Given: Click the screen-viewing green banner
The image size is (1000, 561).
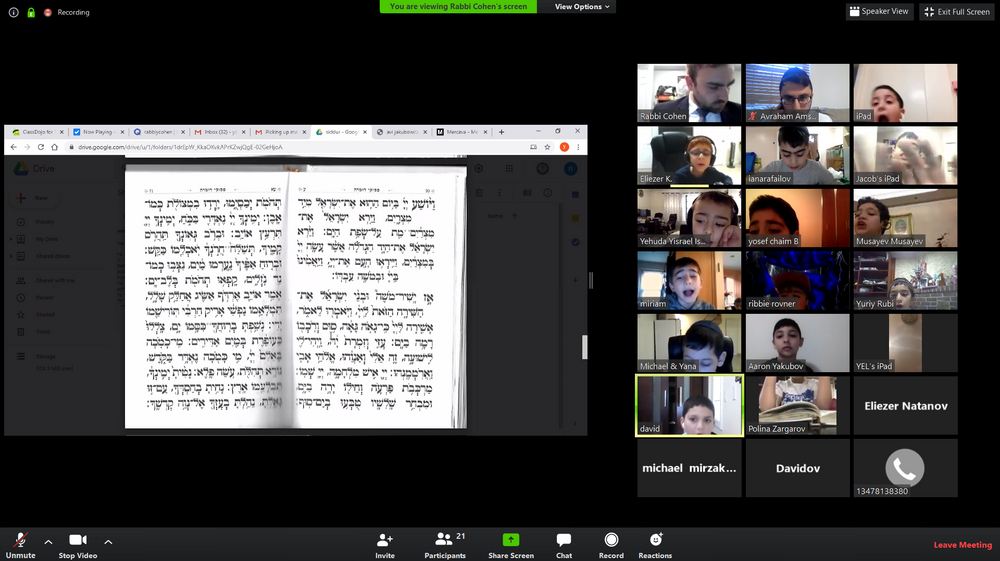Looking at the screenshot, I should click(458, 6).
